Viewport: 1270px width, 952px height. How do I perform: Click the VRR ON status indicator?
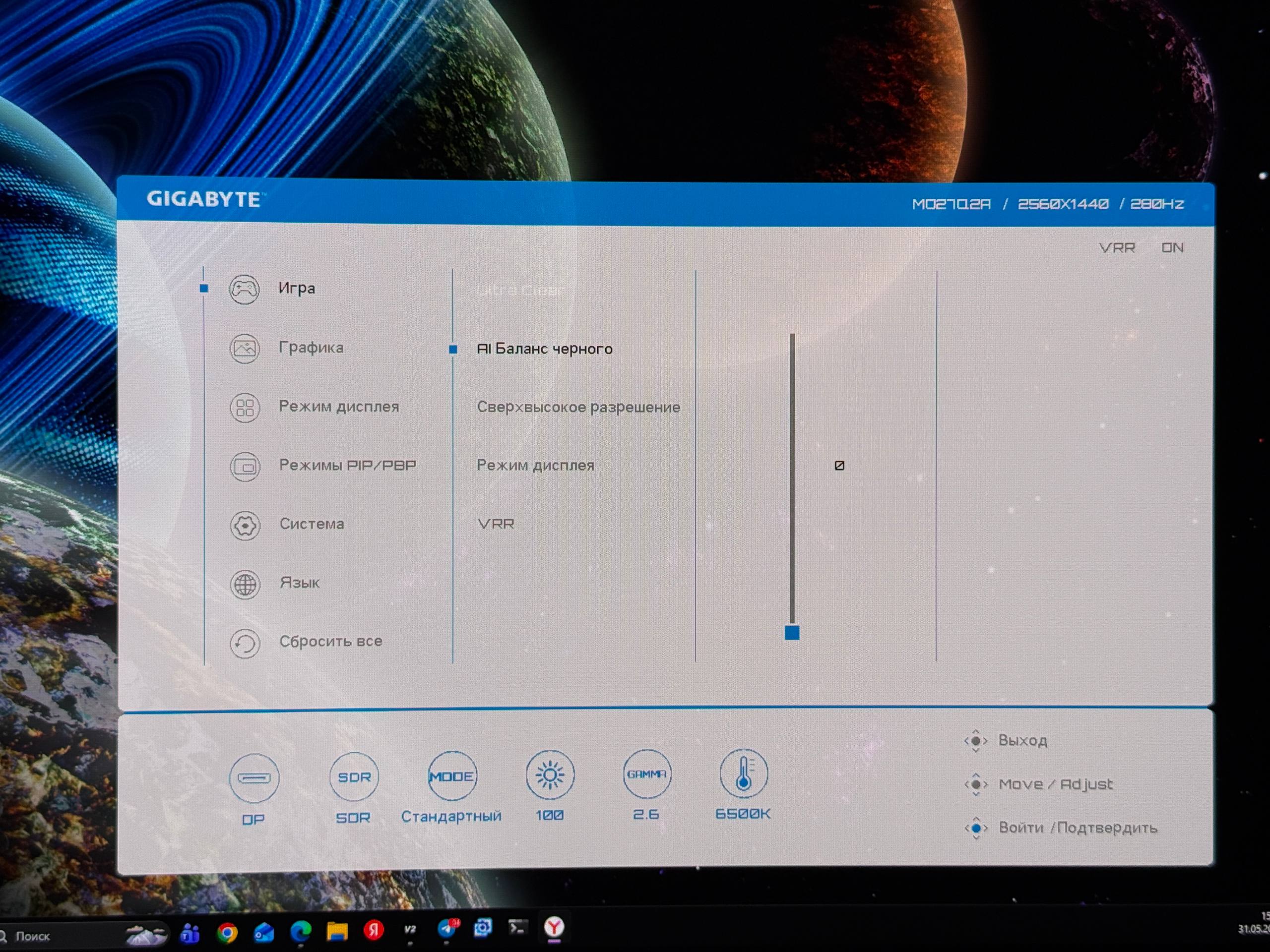[1142, 248]
